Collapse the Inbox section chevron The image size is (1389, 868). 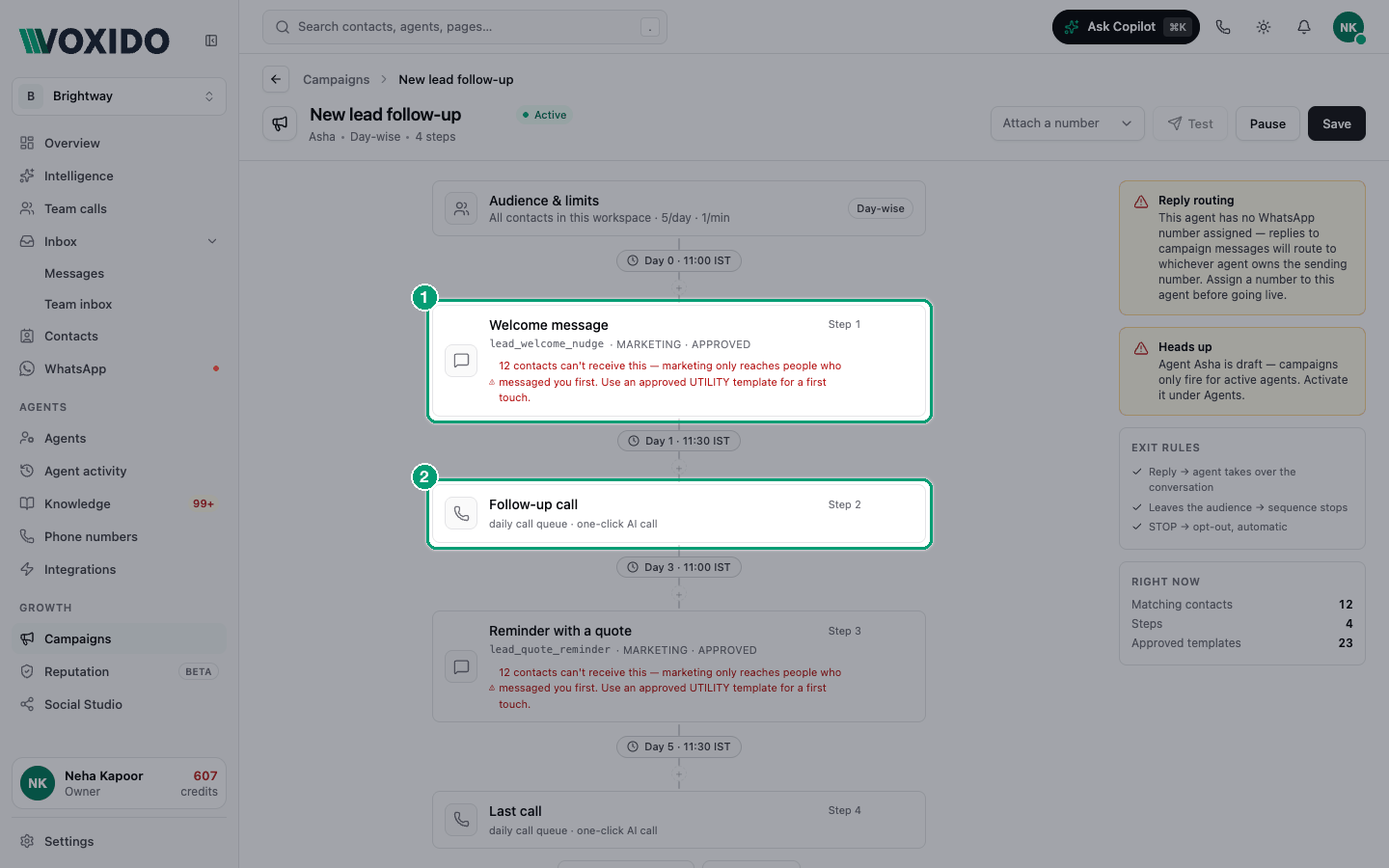[212, 241]
